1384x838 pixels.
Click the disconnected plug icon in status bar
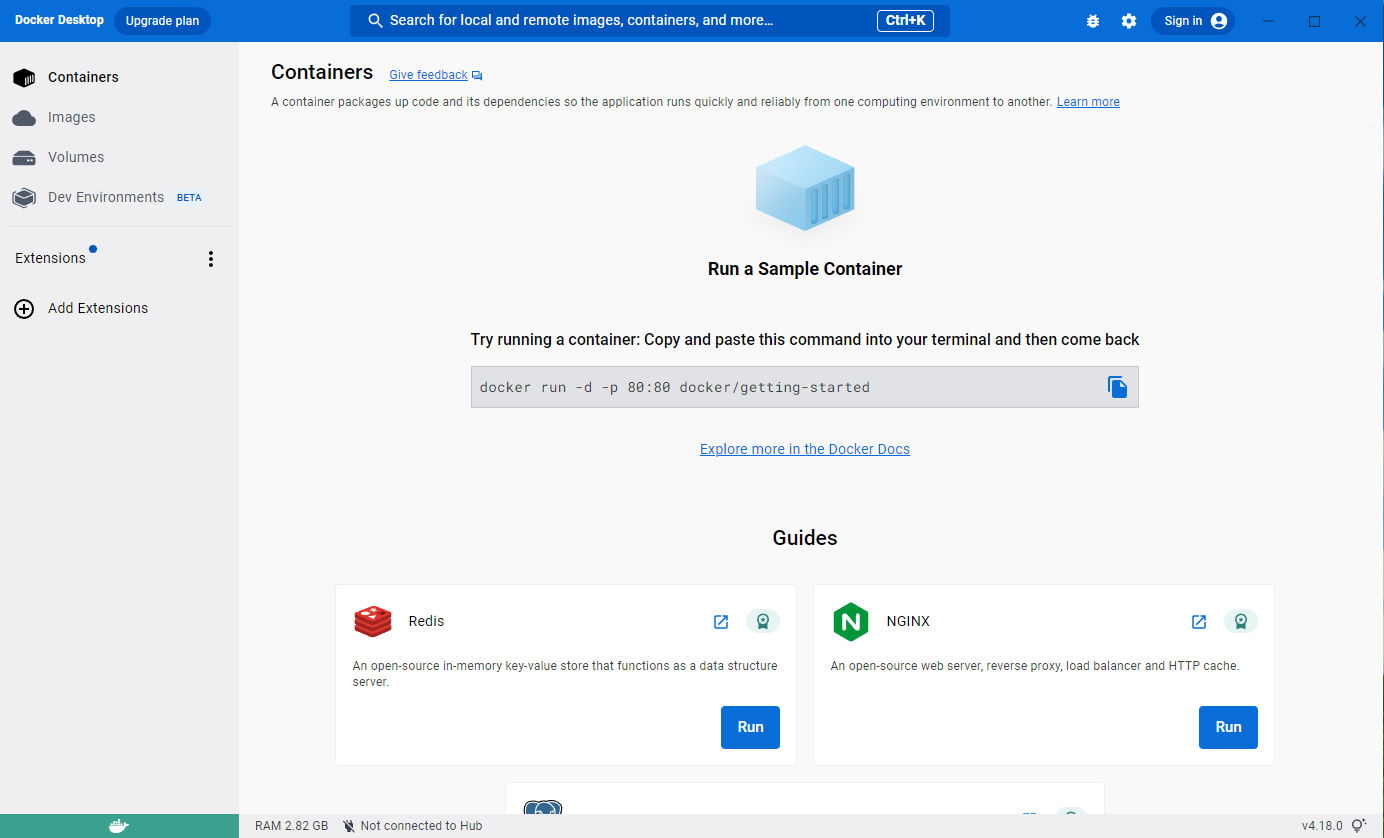348,826
